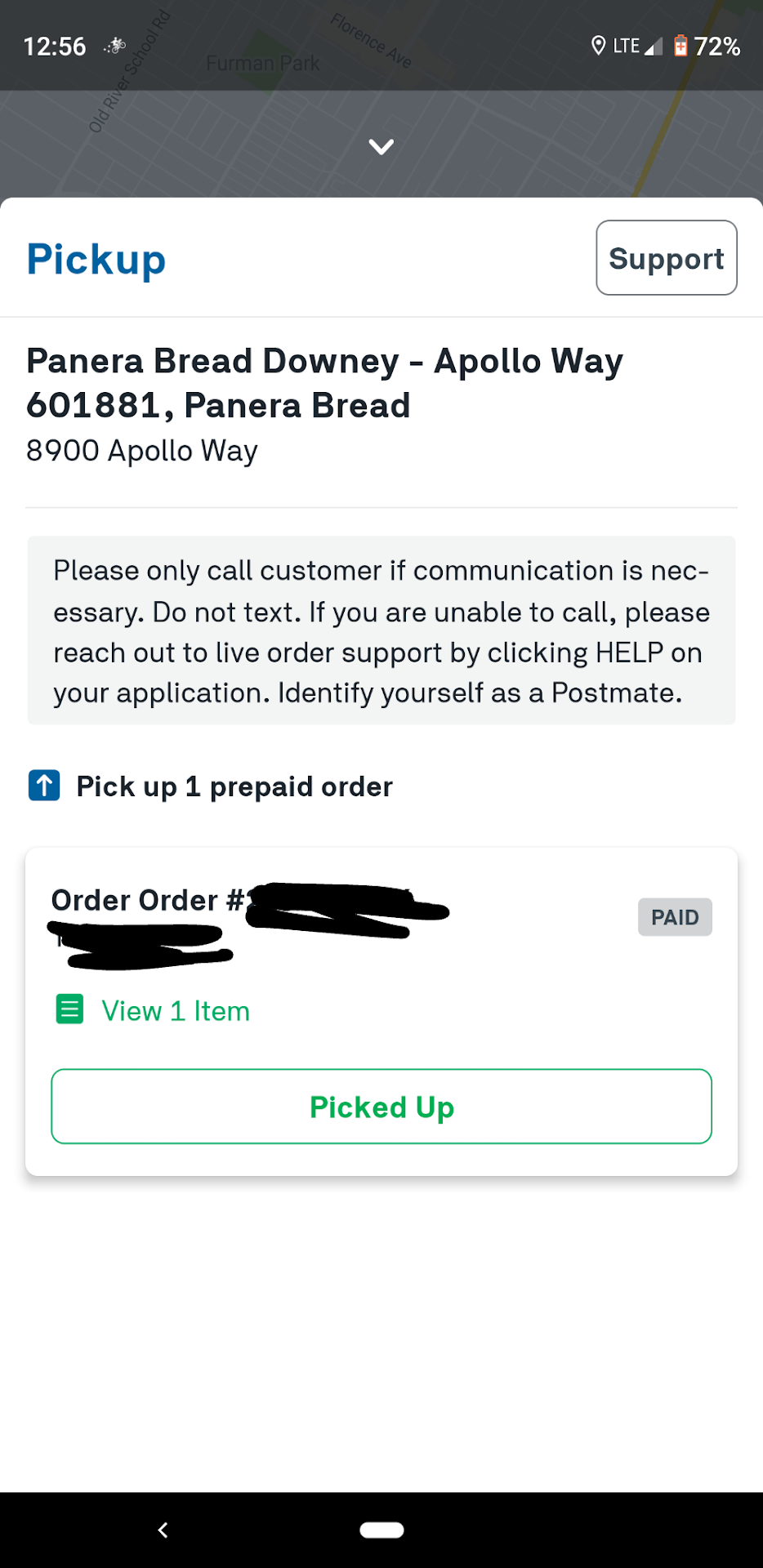
Task: Tap the PAID status badge
Action: pyautogui.click(x=674, y=917)
